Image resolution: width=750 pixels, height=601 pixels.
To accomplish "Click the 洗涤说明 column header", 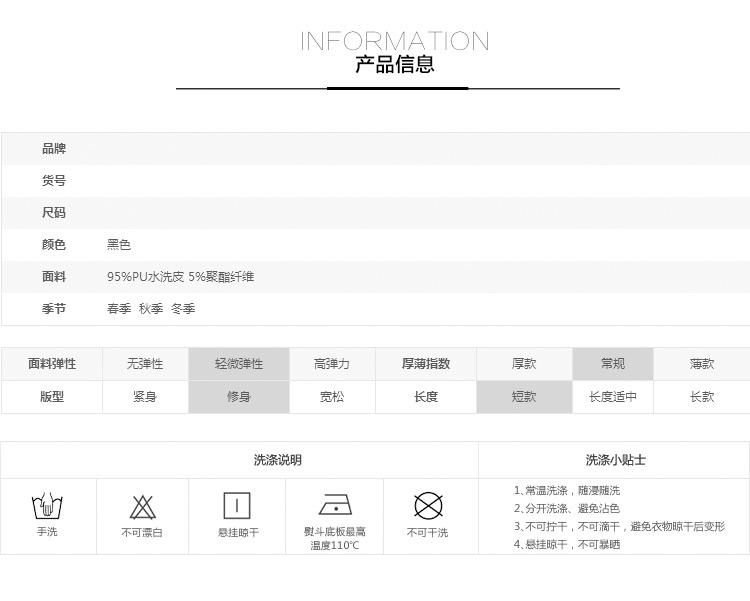I will [x=277, y=460].
